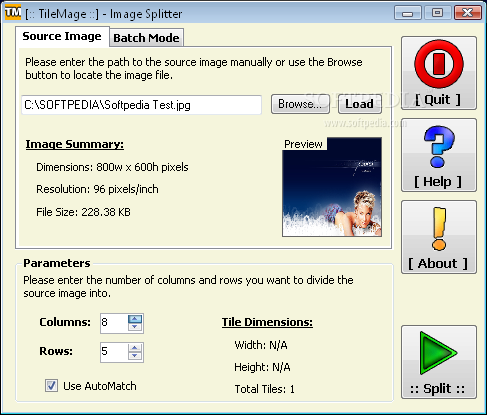Decrease Rows with the down arrow
This screenshot has width=487, height=415.
pos(135,356)
